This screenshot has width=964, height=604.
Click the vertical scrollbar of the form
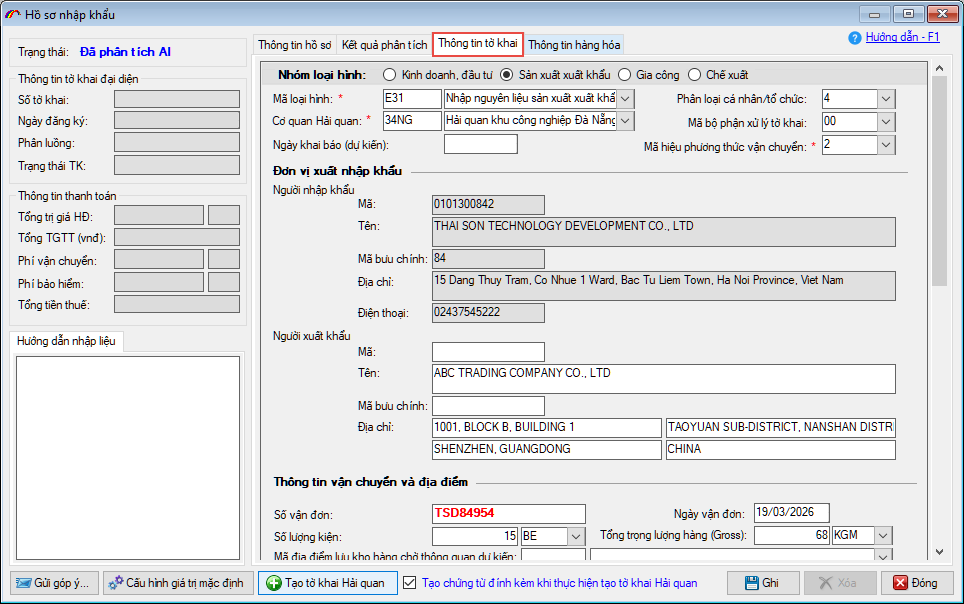pos(938,300)
